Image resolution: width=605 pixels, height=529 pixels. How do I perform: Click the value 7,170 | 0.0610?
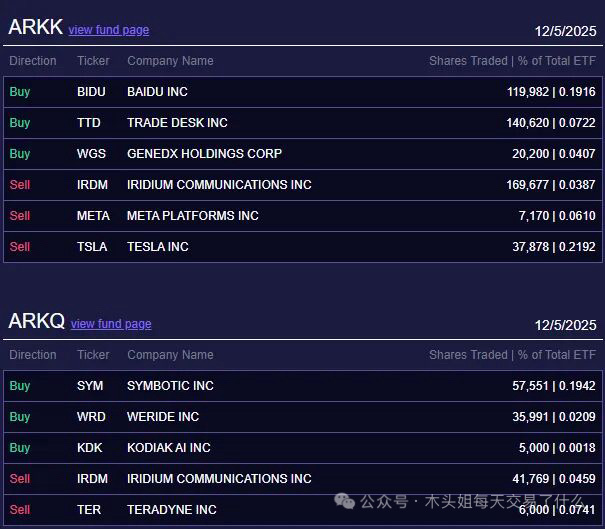[557, 216]
